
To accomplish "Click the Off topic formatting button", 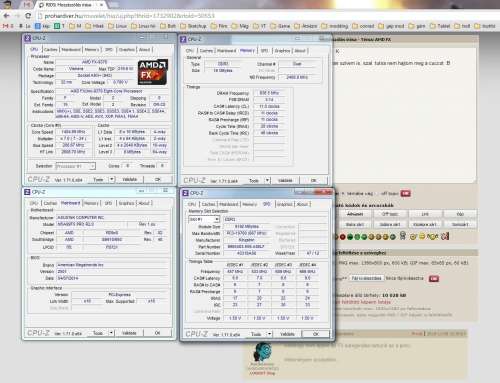I will click(x=390, y=214).
